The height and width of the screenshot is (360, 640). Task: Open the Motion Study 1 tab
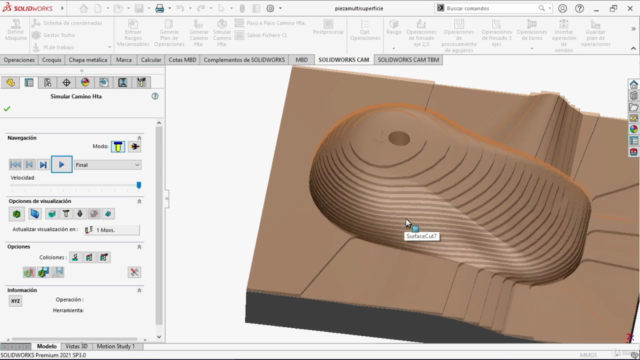(116, 346)
